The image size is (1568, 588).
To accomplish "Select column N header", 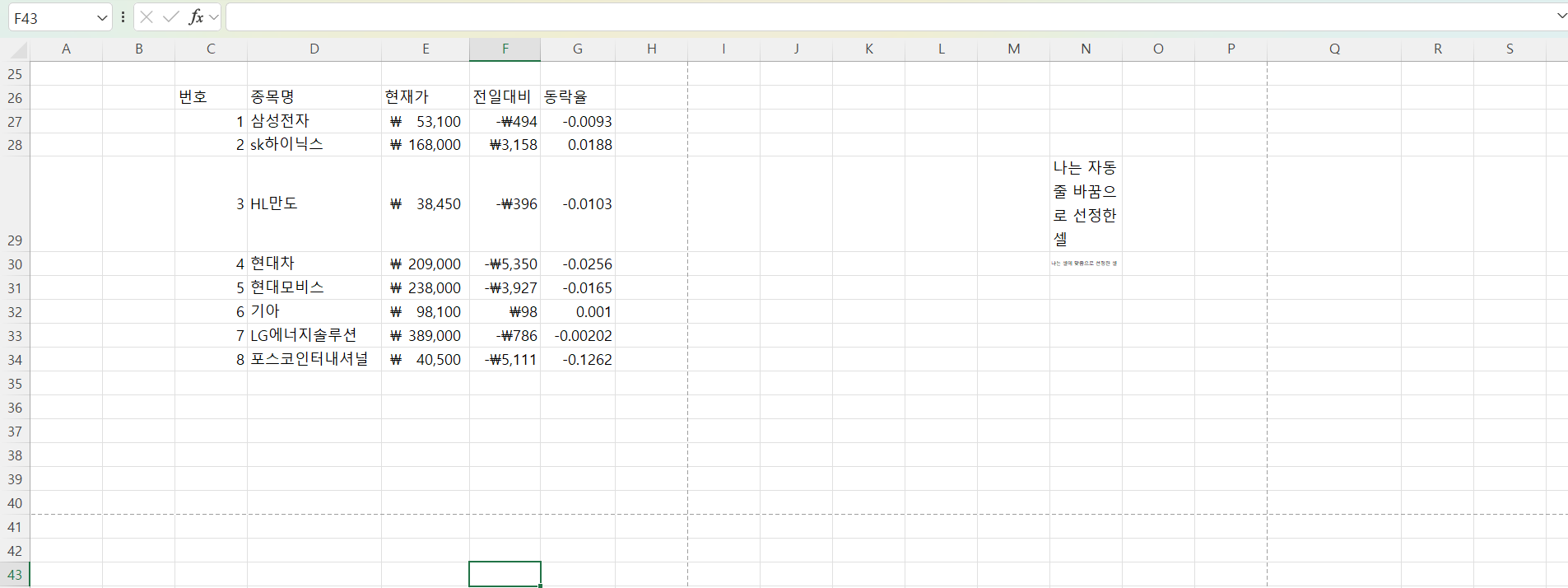I will (1086, 49).
